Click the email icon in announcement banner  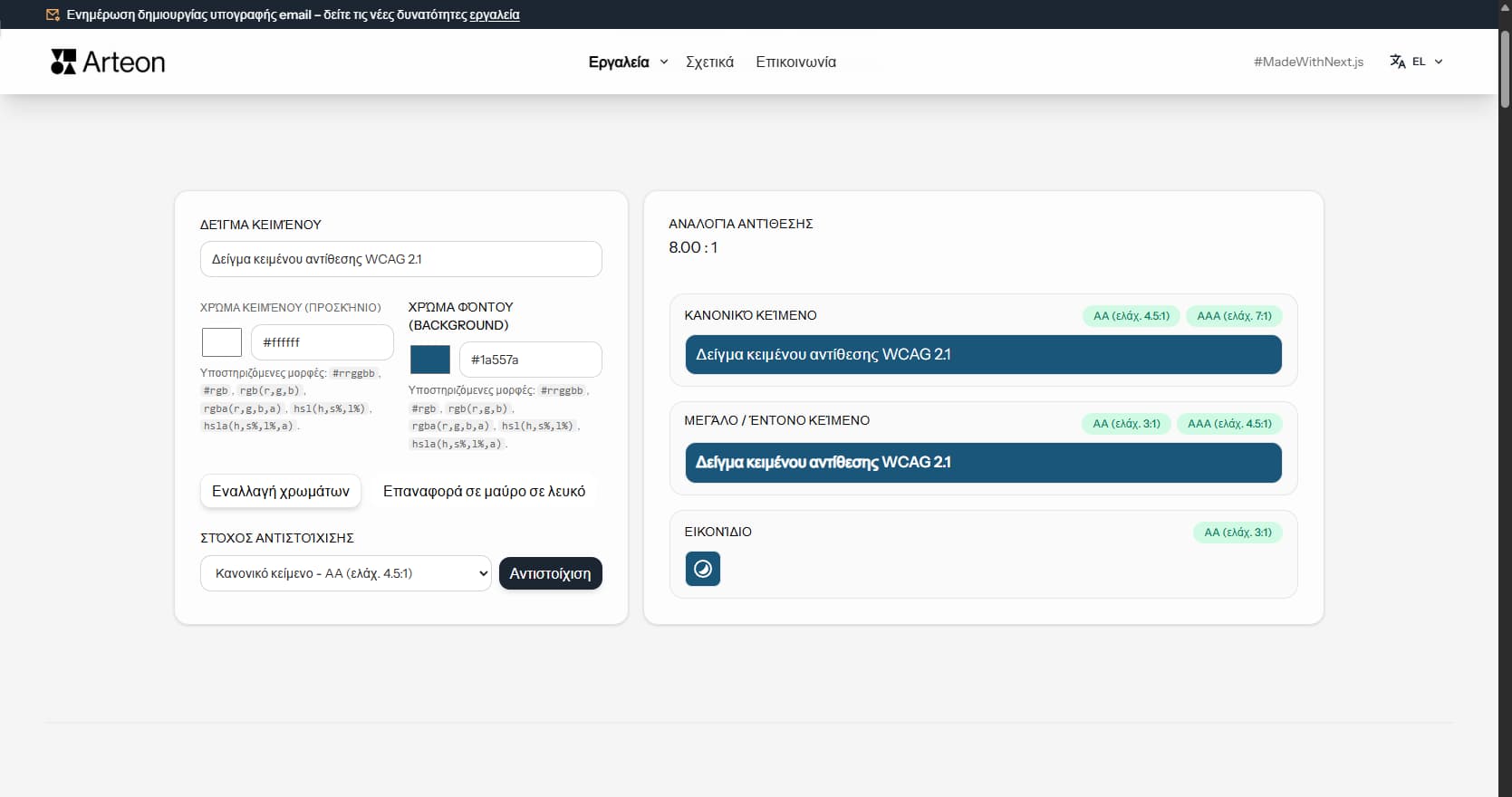[x=53, y=14]
